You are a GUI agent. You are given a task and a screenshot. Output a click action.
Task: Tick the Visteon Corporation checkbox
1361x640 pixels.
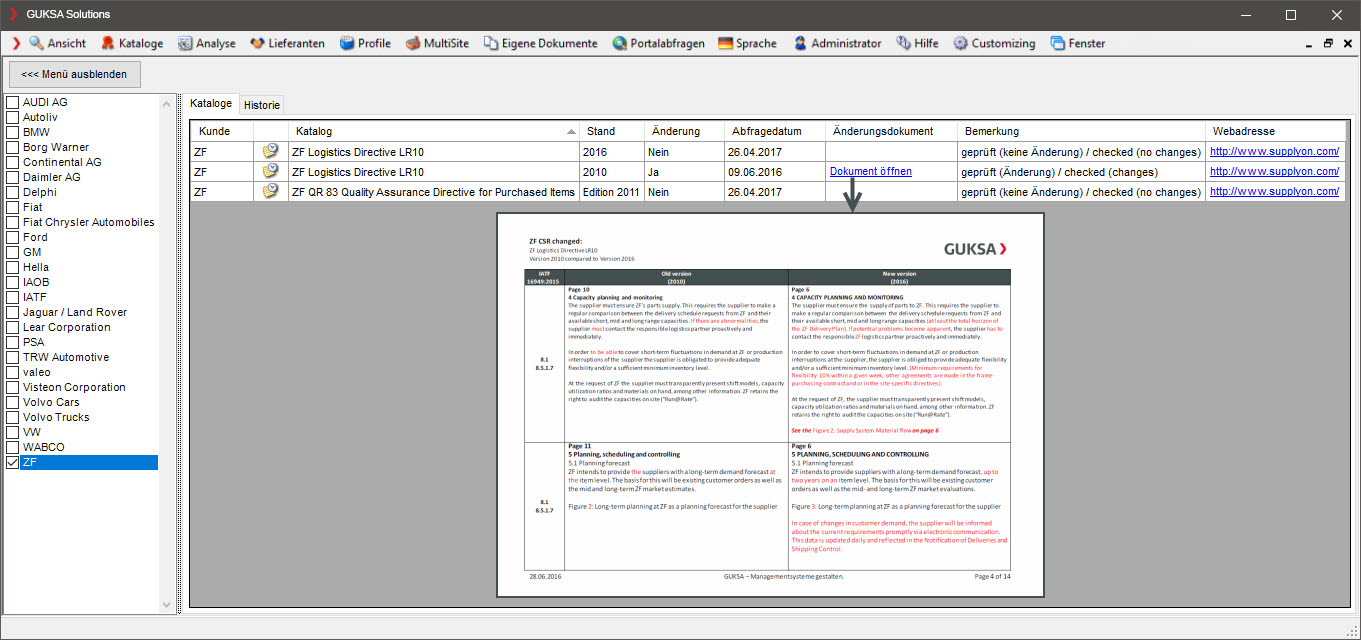point(13,387)
